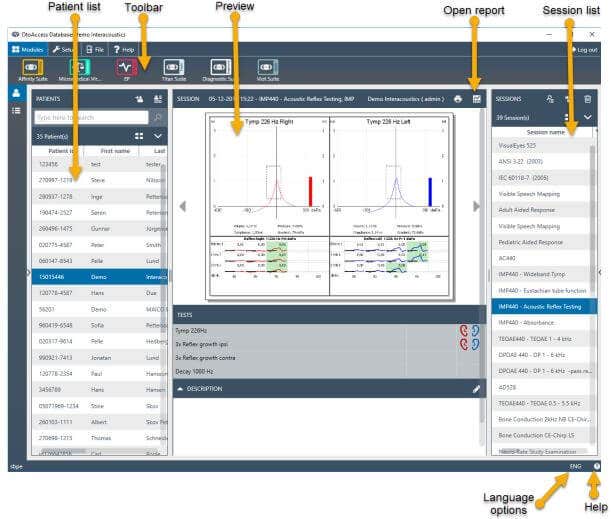Select patient row 280937-1278
The height and width of the screenshot is (519, 611).
(99, 197)
